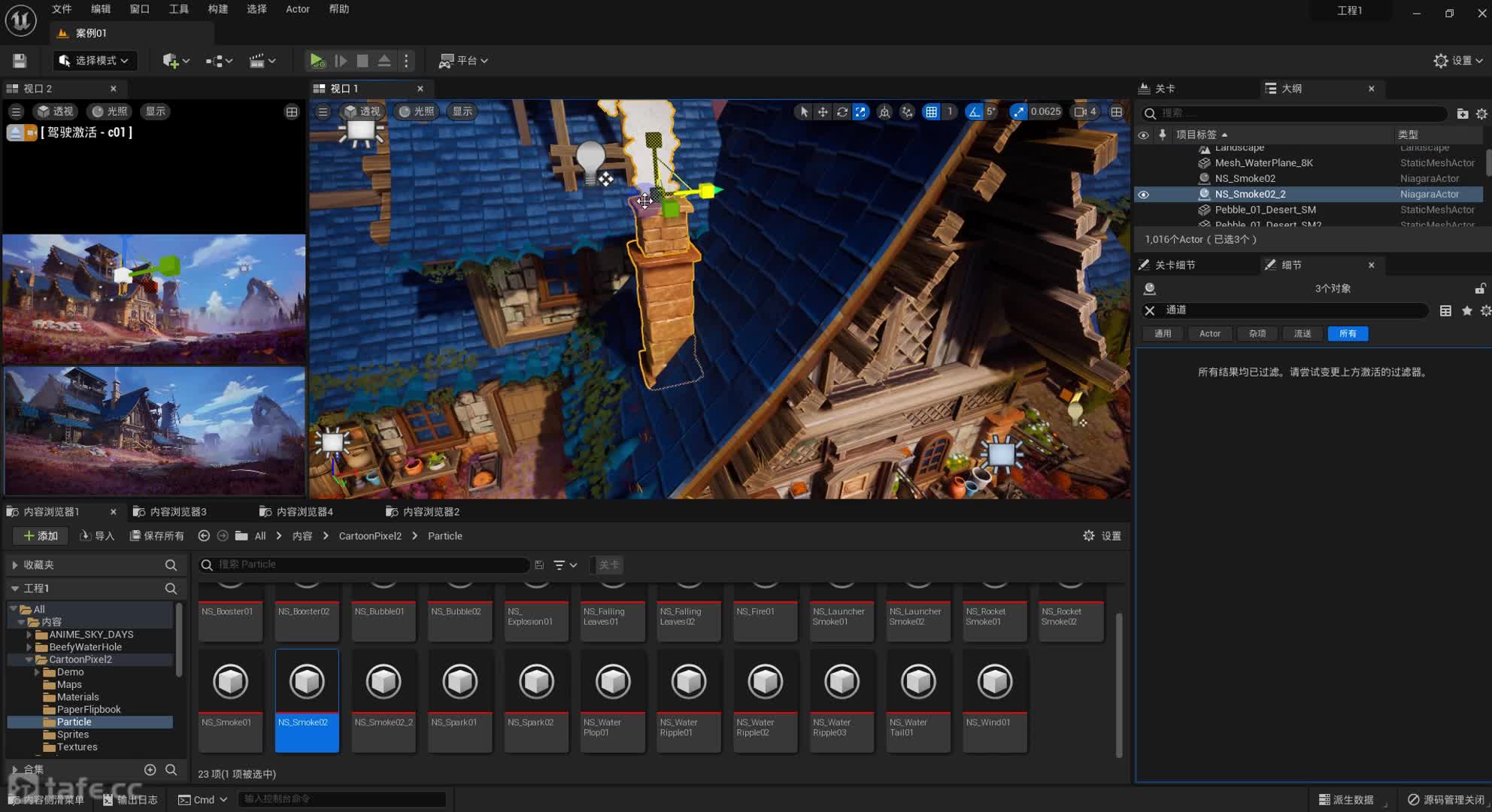Select NS_Smoke02 in the outliner
Image resolution: width=1492 pixels, height=812 pixels.
(1245, 179)
